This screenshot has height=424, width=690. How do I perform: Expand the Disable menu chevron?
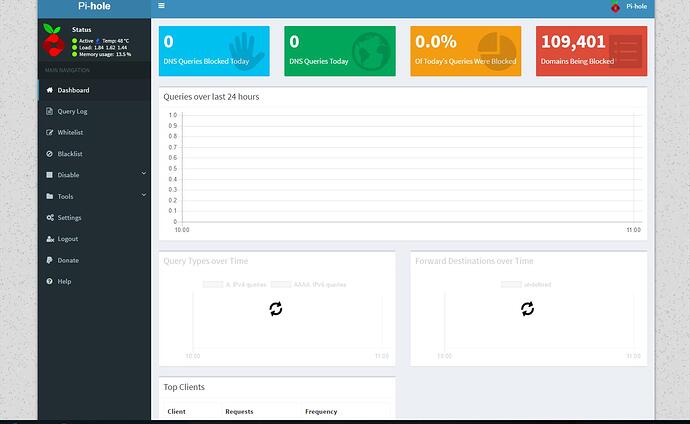point(143,175)
